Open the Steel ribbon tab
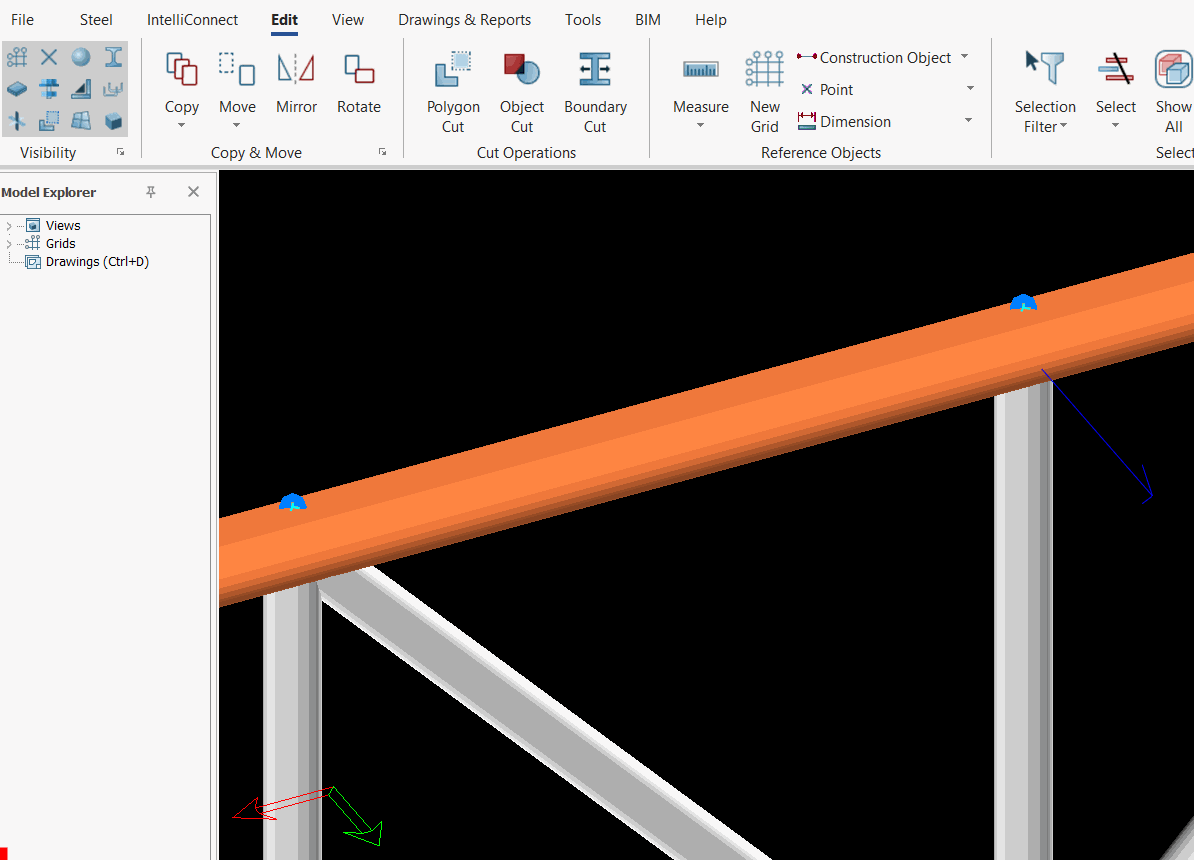1194x860 pixels. pos(96,20)
